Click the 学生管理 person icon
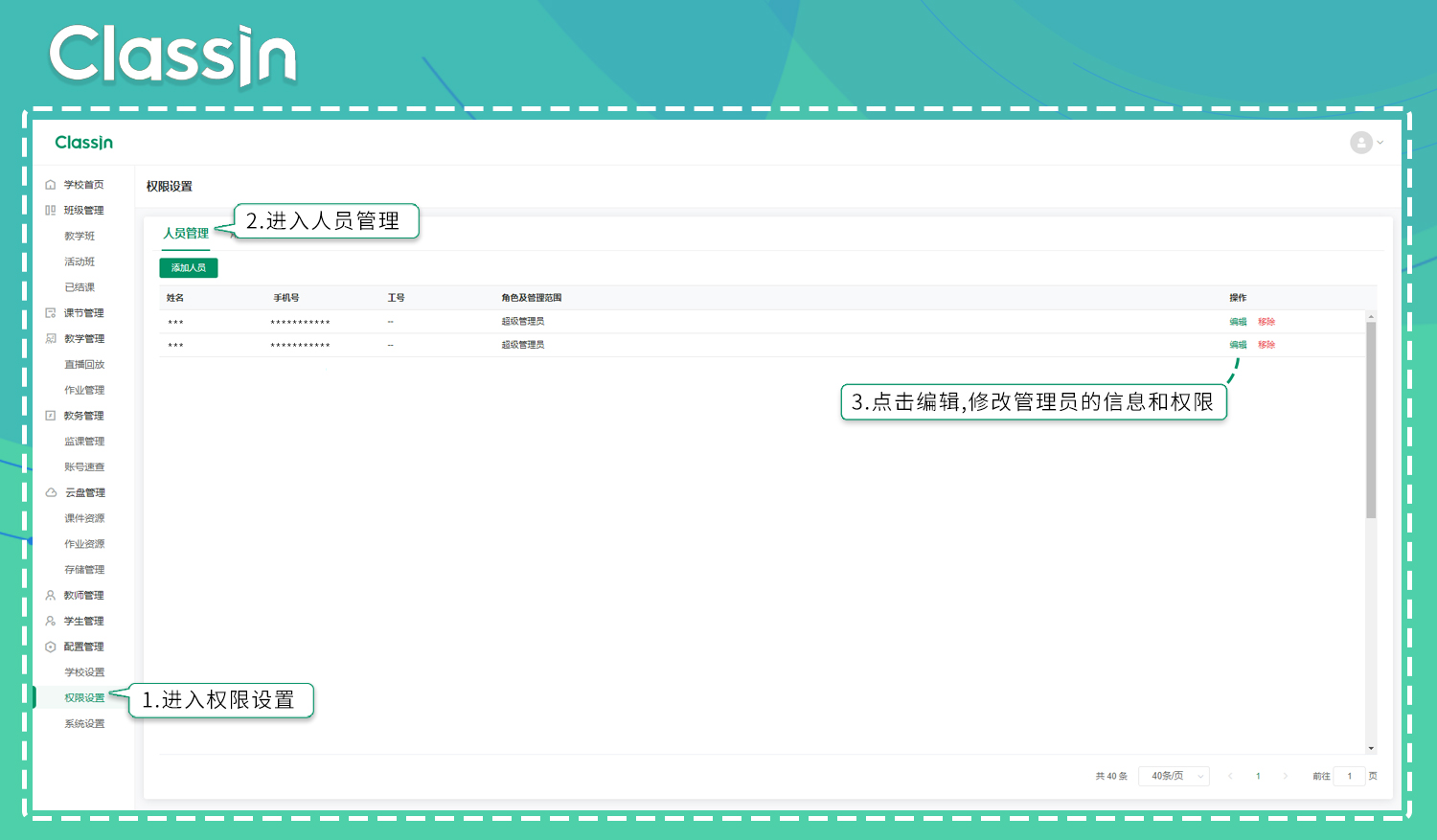The width and height of the screenshot is (1437, 840). click(51, 622)
